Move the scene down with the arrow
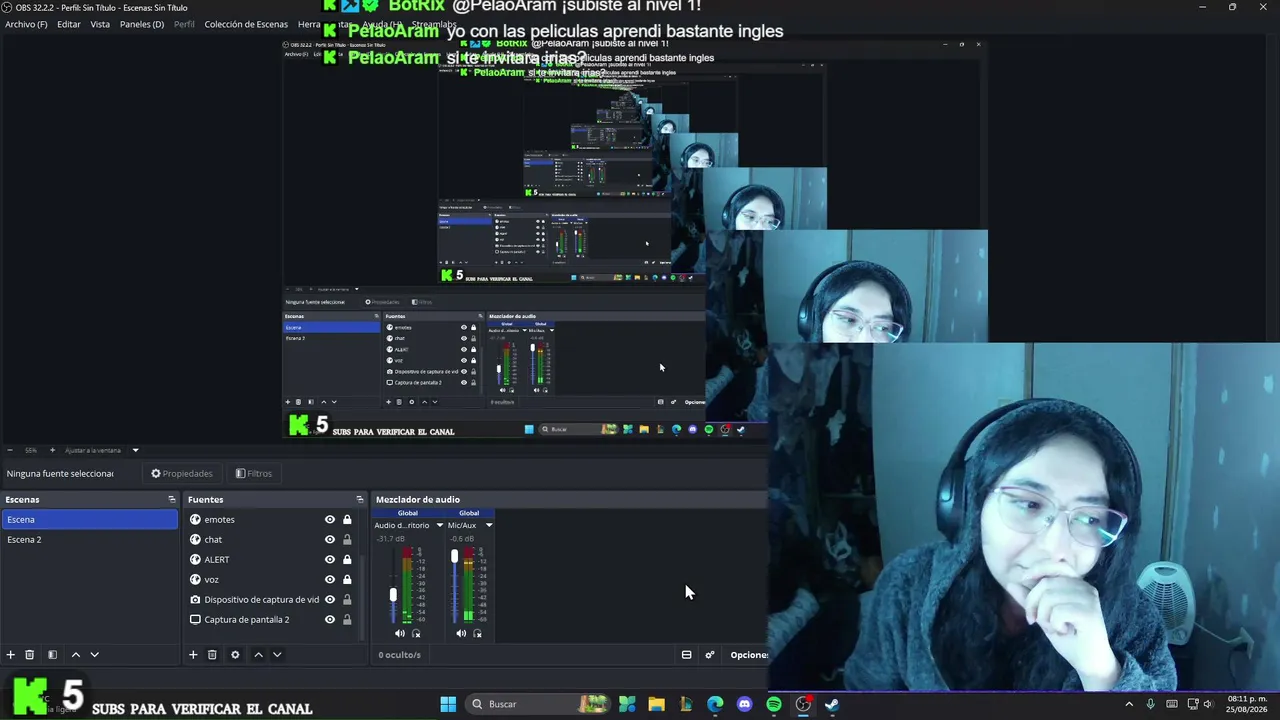The height and width of the screenshot is (720, 1280). (94, 655)
